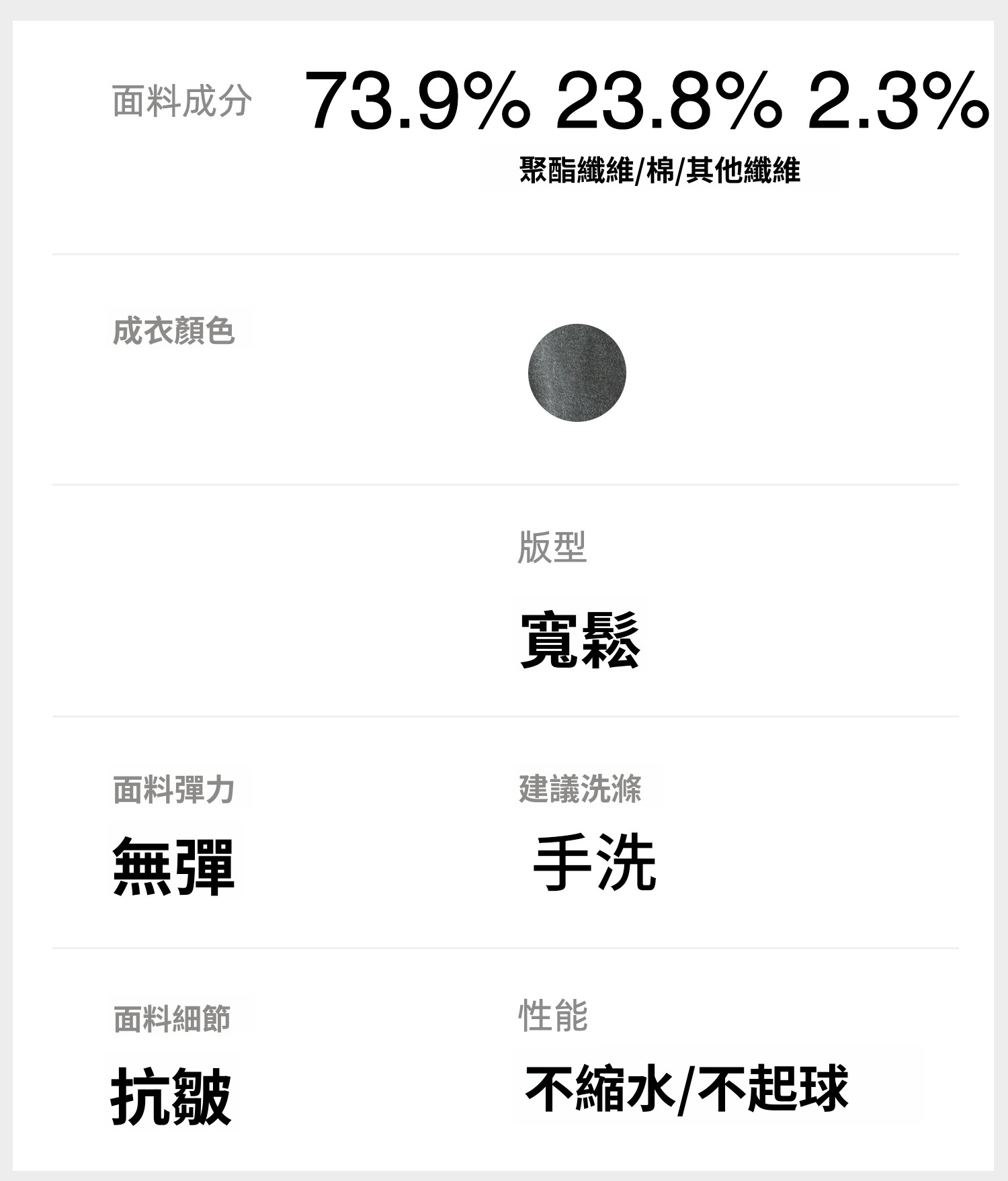Select the 無彈 elasticity value
Viewport: 1008px width, 1181px height.
click(173, 867)
